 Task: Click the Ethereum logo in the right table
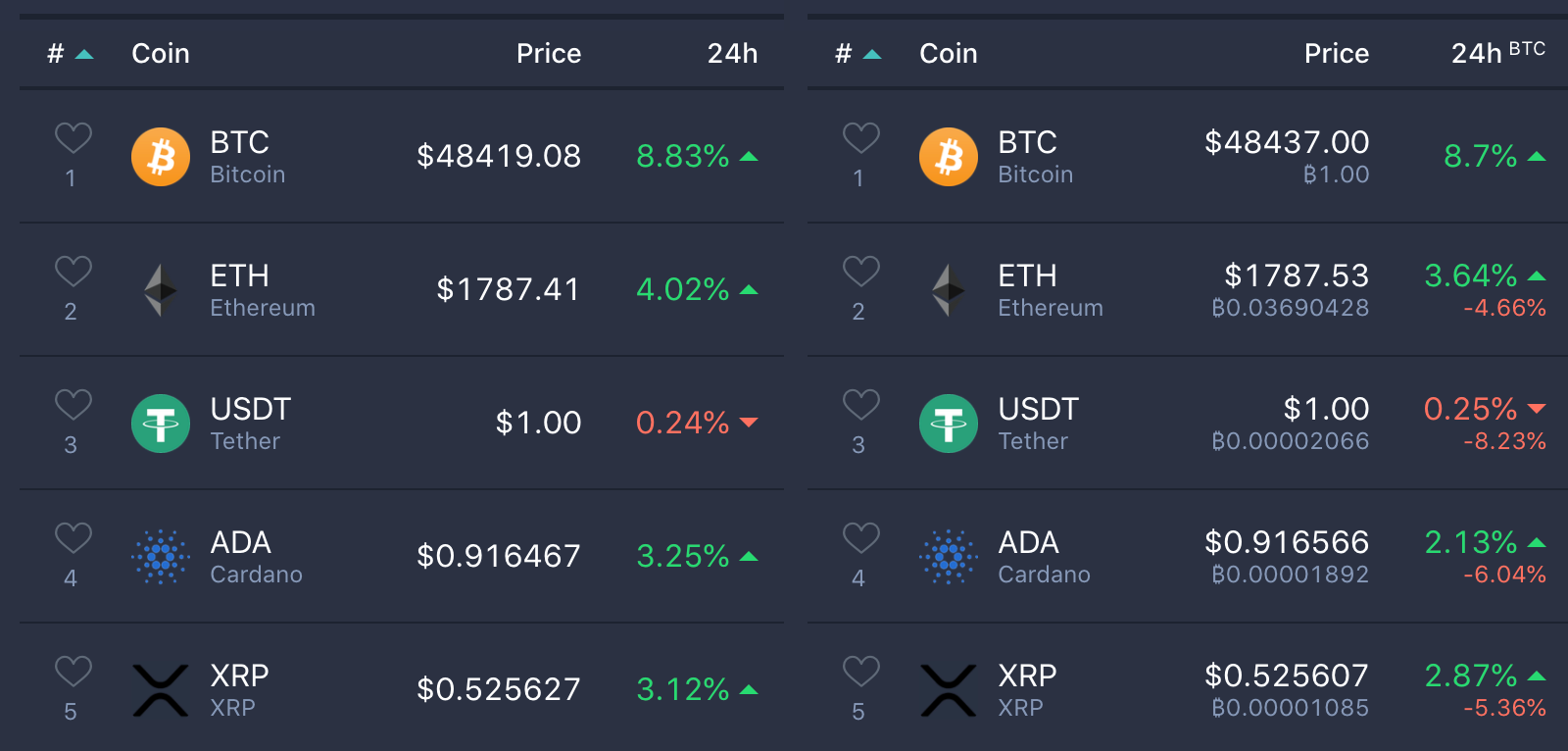pyautogui.click(x=949, y=290)
